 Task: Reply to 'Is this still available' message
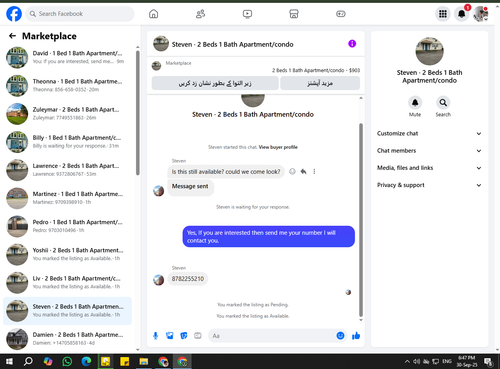[303, 171]
